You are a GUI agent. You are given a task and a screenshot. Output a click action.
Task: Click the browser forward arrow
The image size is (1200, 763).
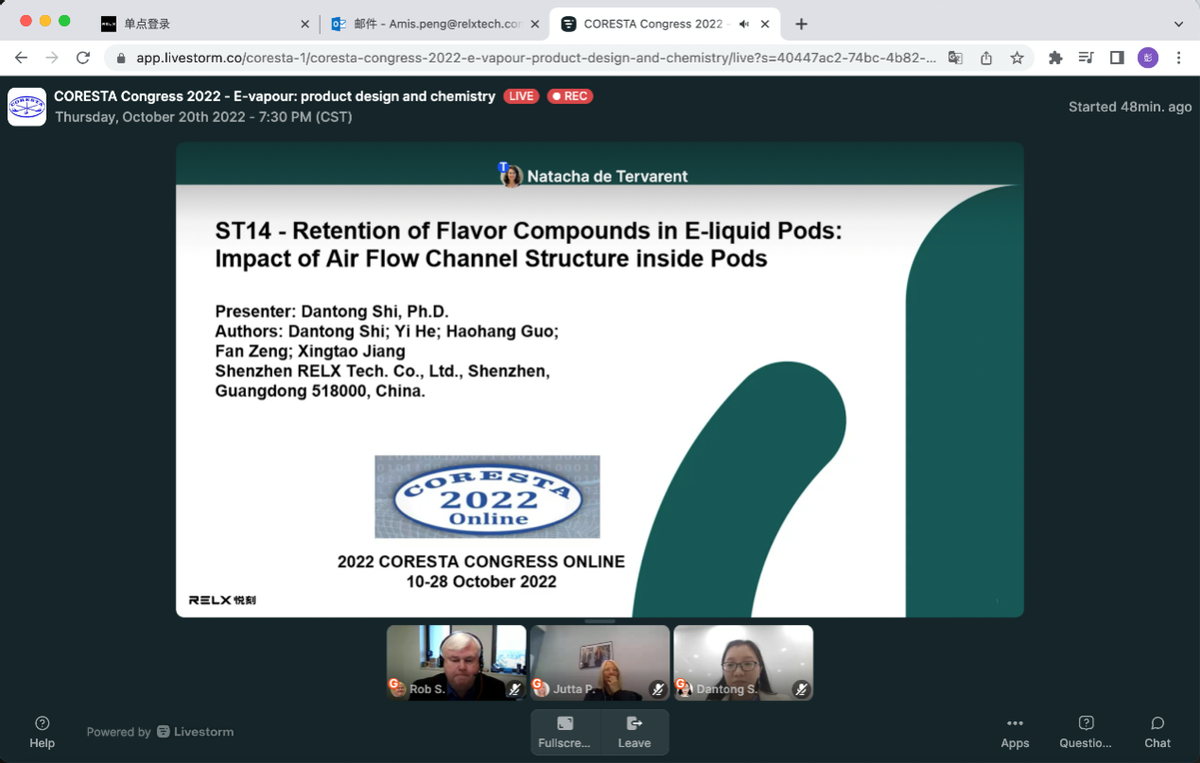pyautogui.click(x=52, y=58)
